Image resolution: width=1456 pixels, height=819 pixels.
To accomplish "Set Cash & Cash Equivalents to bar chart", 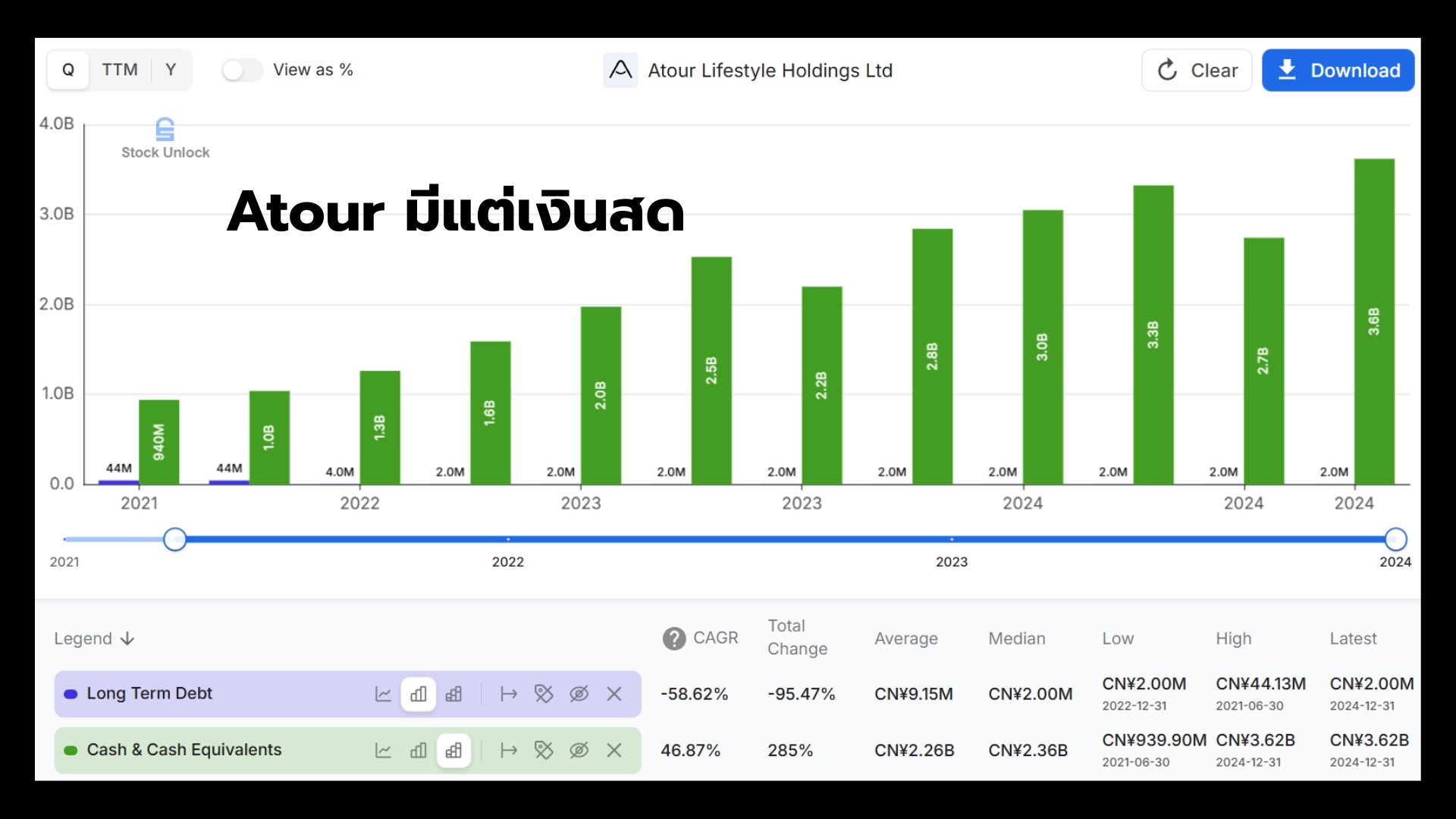I will coord(418,750).
